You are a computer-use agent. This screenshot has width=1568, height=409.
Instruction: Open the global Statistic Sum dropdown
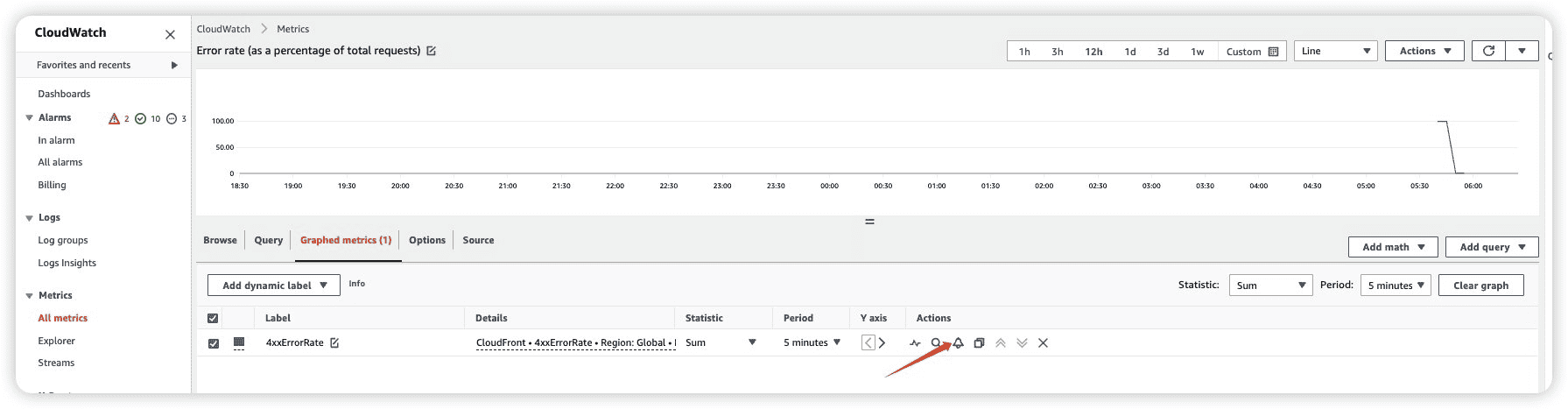(x=1270, y=285)
